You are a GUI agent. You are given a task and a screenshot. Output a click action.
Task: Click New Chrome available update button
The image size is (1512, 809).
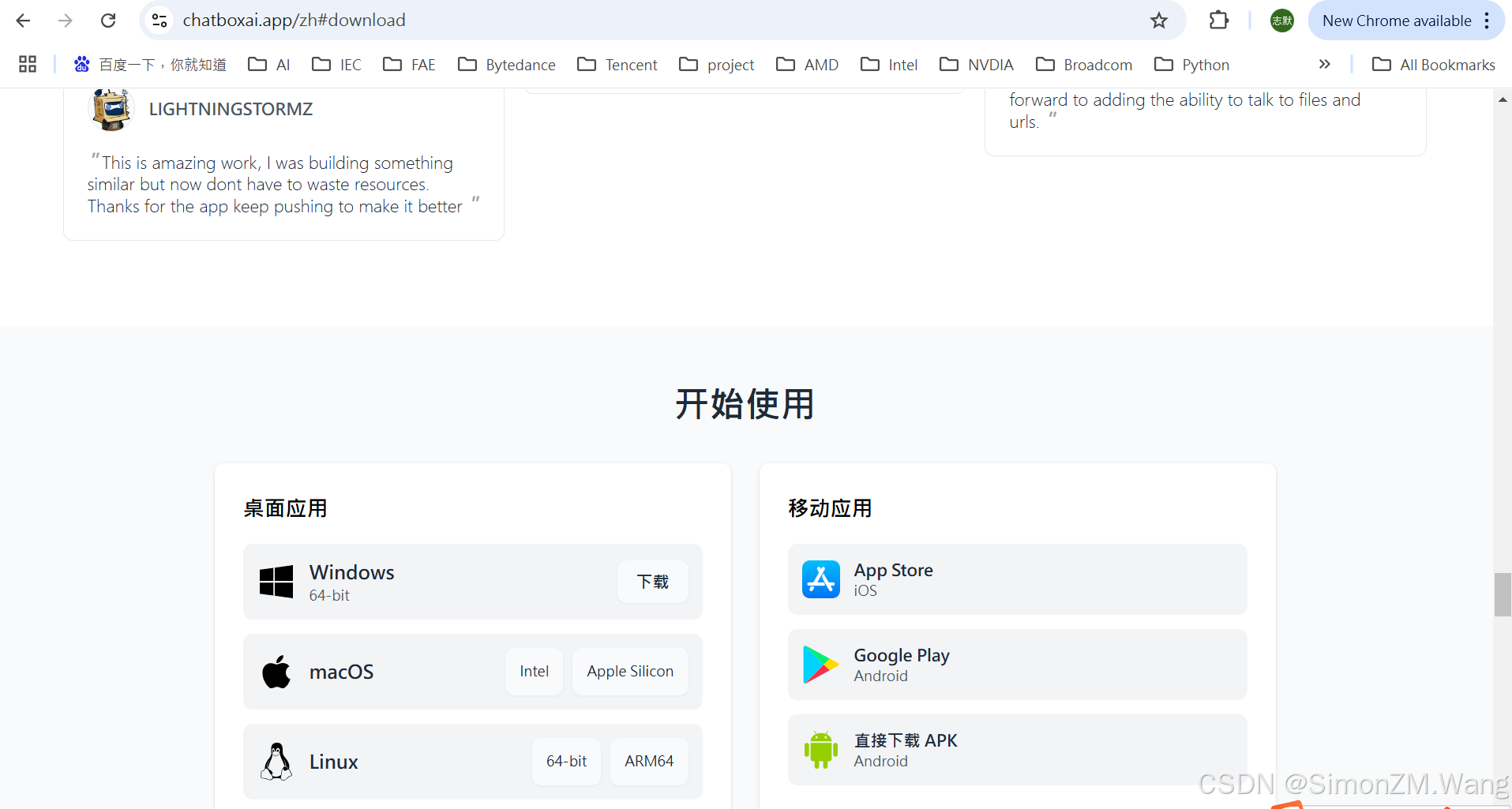pyautogui.click(x=1396, y=21)
